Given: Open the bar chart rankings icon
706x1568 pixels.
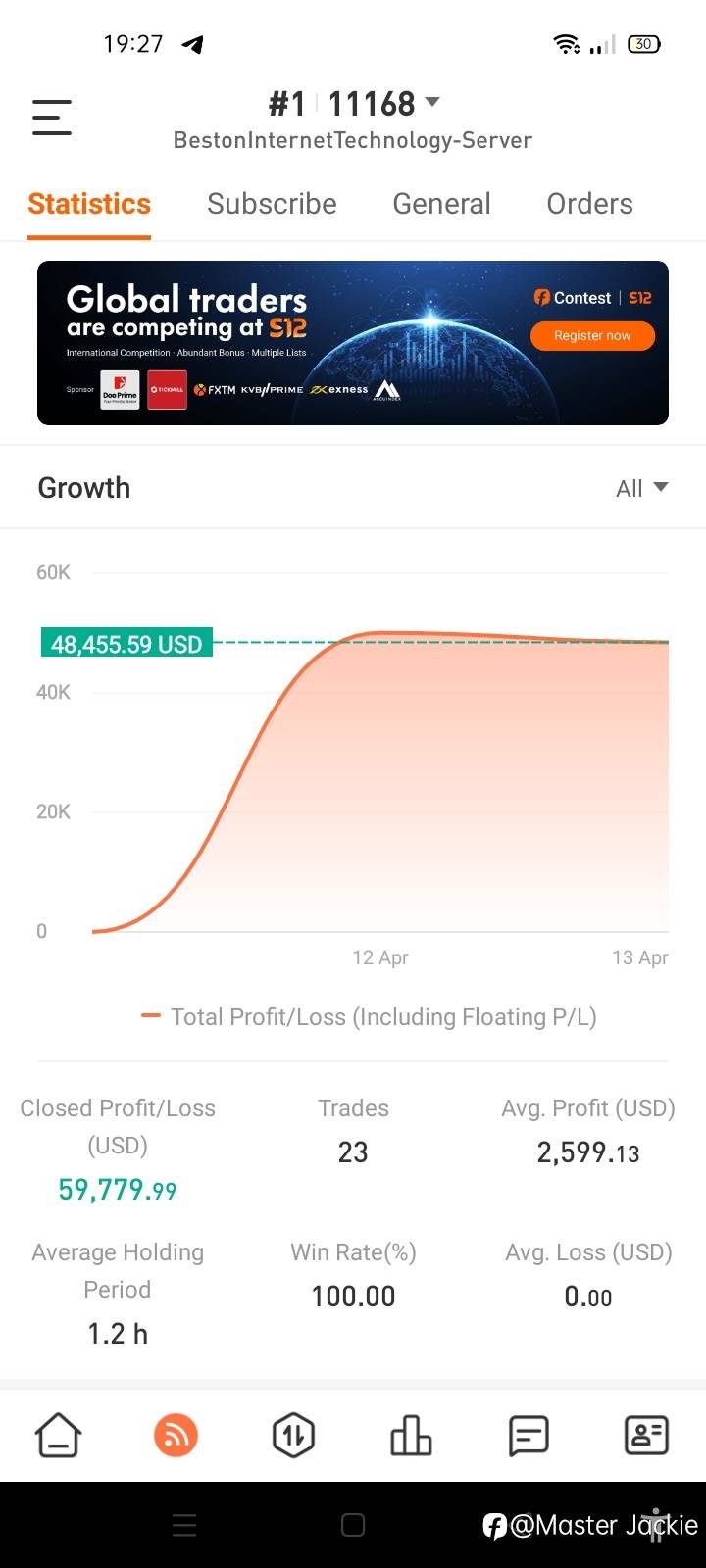Looking at the screenshot, I should [411, 1436].
